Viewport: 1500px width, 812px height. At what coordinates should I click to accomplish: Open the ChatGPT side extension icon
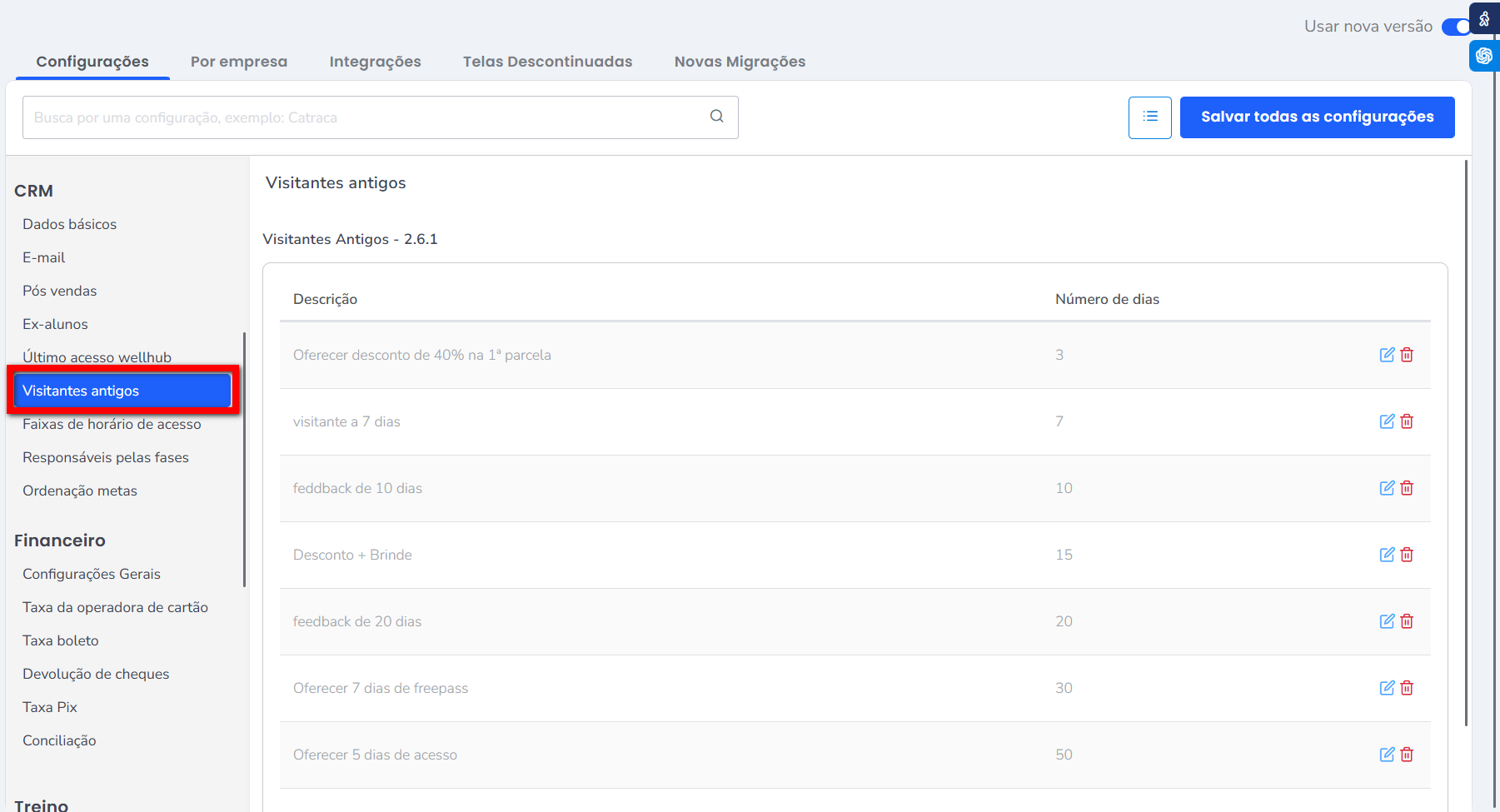1484,56
